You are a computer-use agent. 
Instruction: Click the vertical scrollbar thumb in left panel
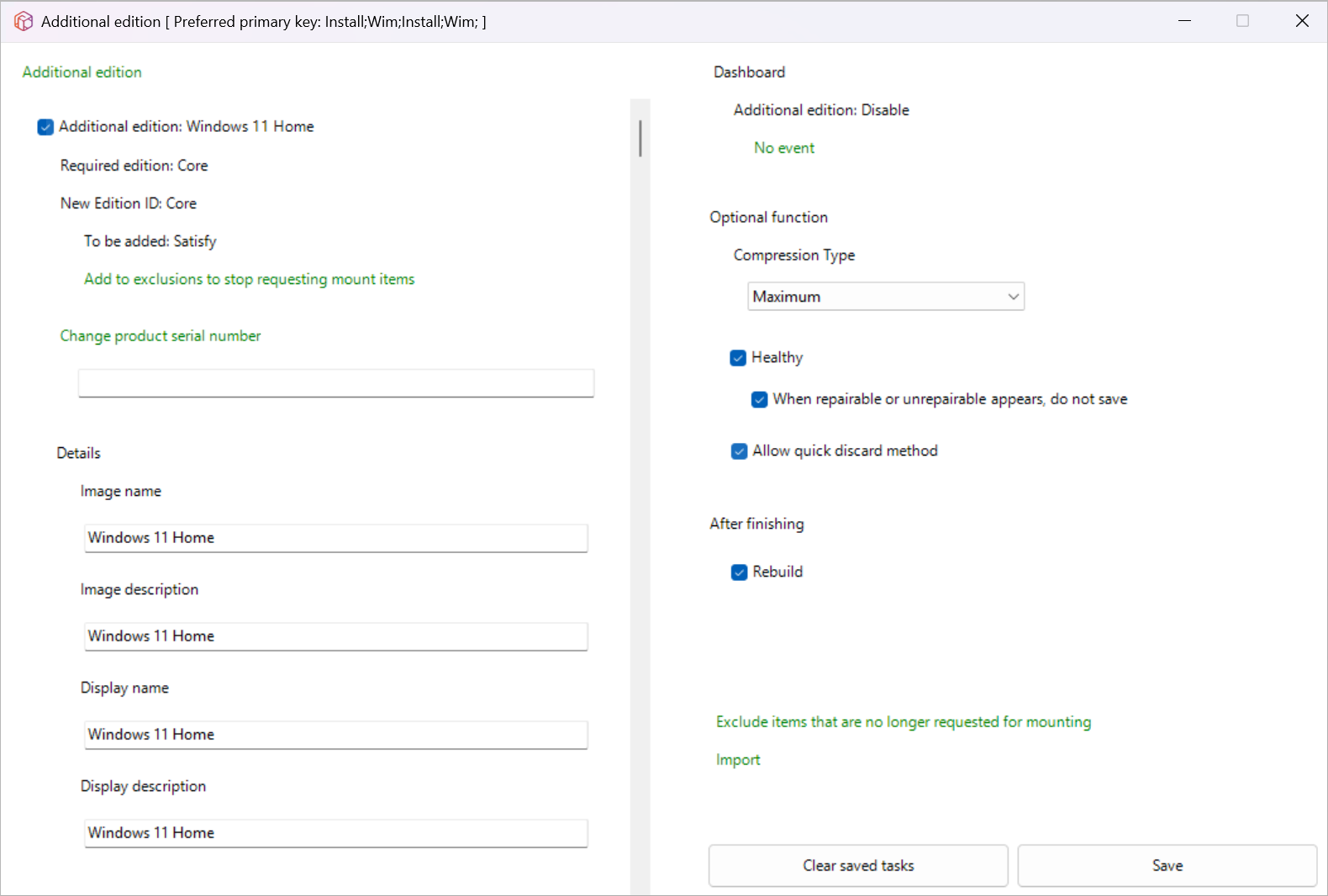(x=640, y=139)
